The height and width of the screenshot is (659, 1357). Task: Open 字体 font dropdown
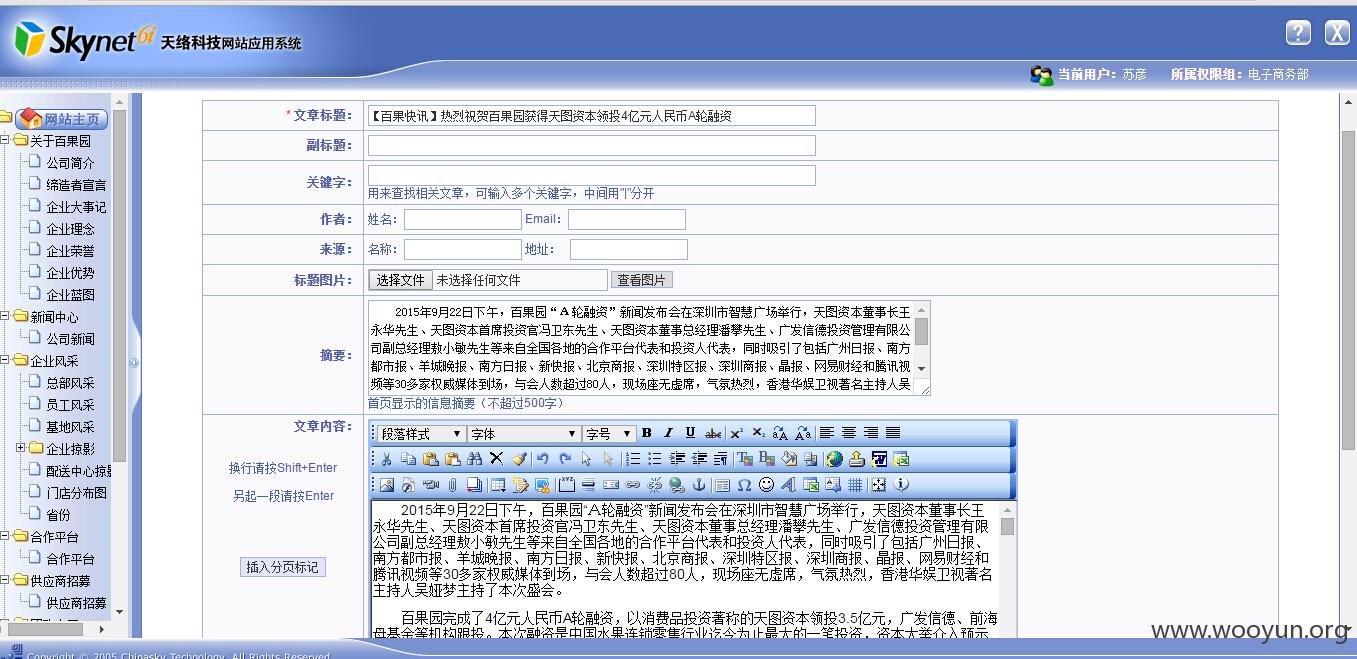pyautogui.click(x=524, y=434)
